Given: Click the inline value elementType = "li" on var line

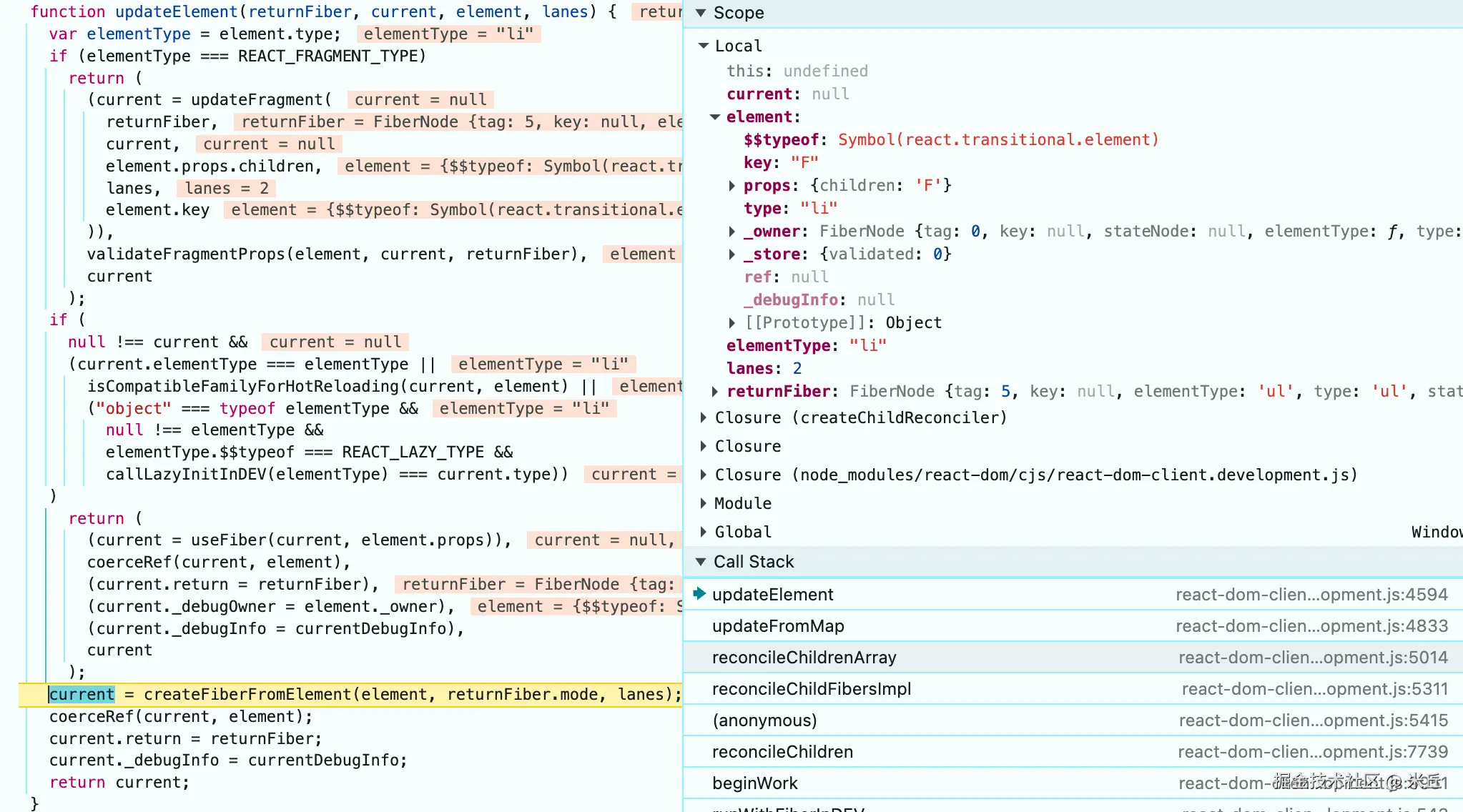Looking at the screenshot, I should (x=449, y=34).
